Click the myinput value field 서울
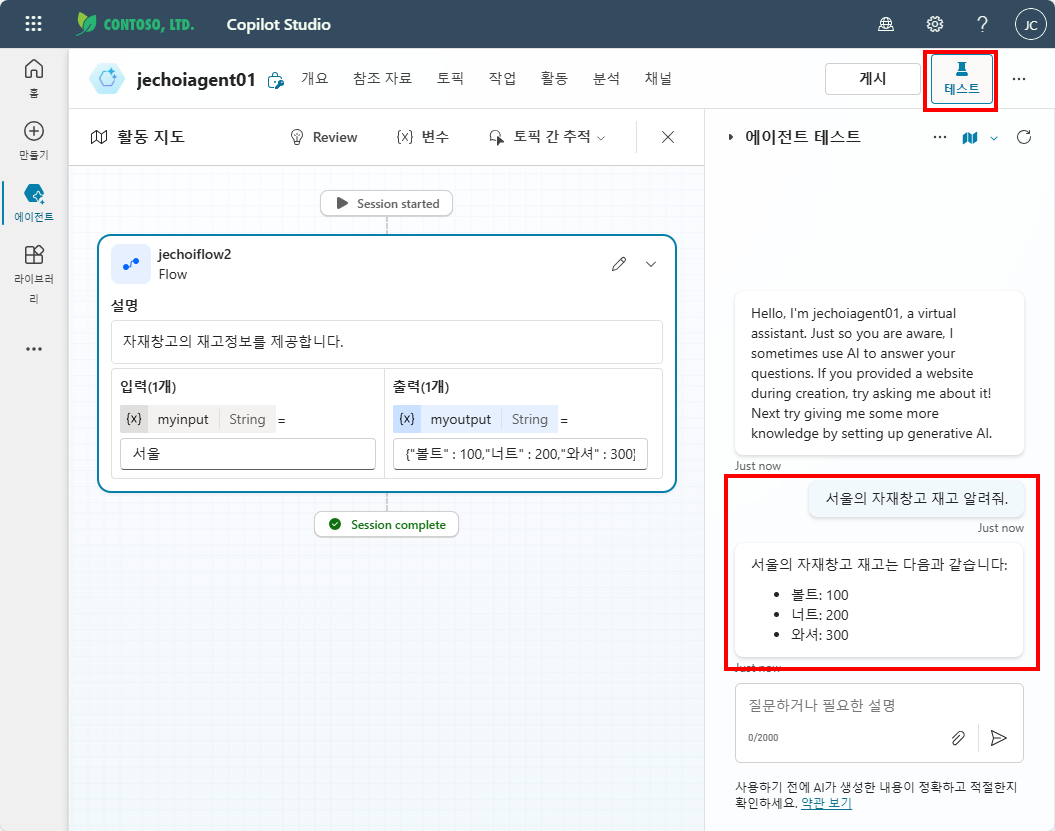The width and height of the screenshot is (1055, 831). (248, 454)
